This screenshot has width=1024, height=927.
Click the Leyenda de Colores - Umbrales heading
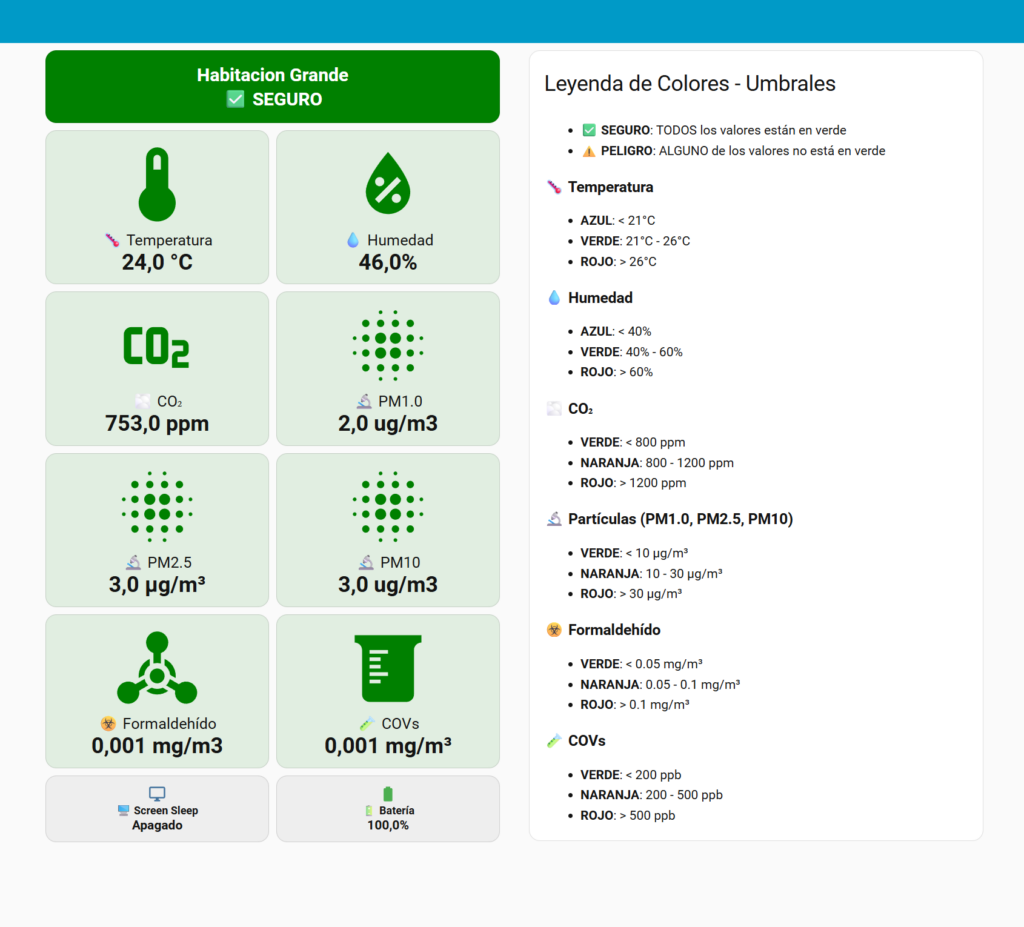tap(690, 84)
